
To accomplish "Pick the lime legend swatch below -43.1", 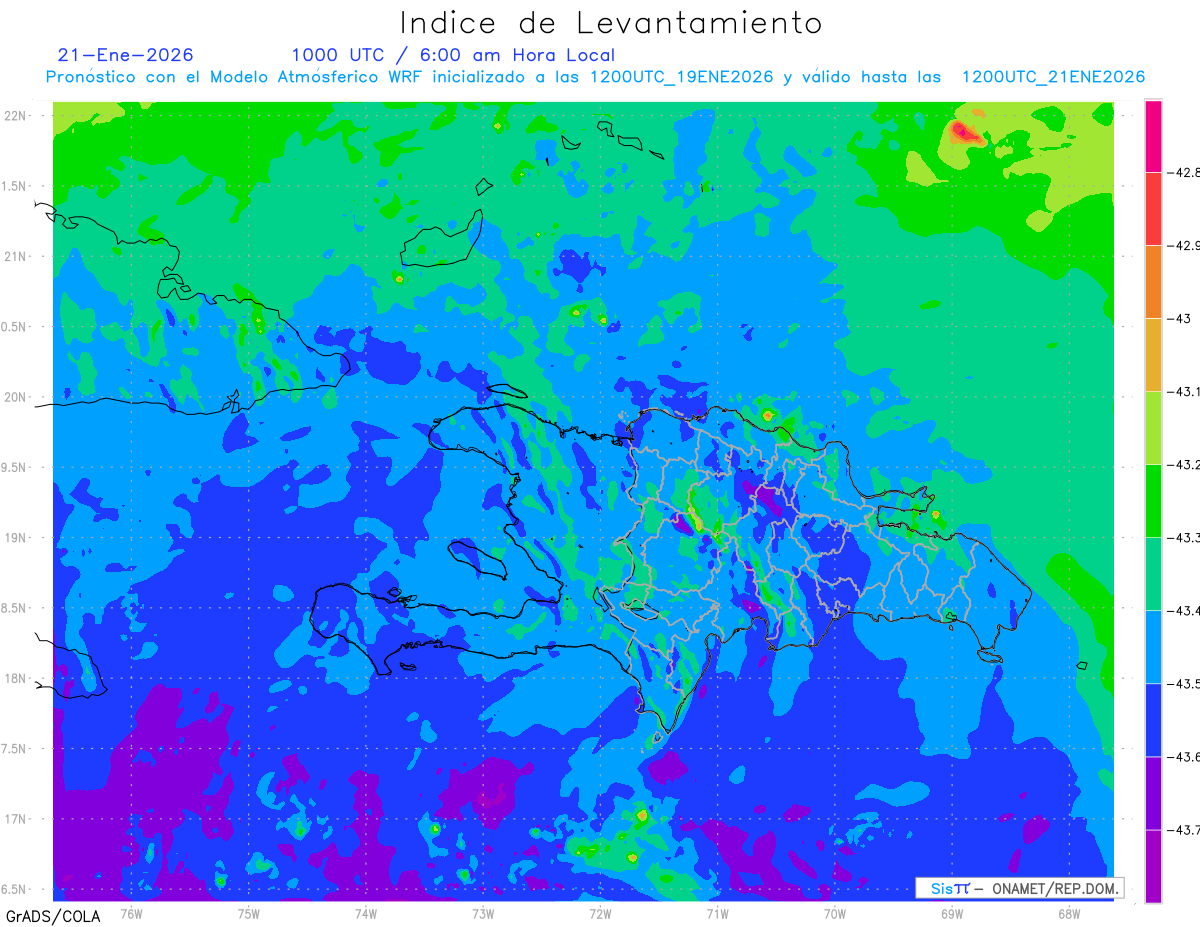I will coord(1153,427).
